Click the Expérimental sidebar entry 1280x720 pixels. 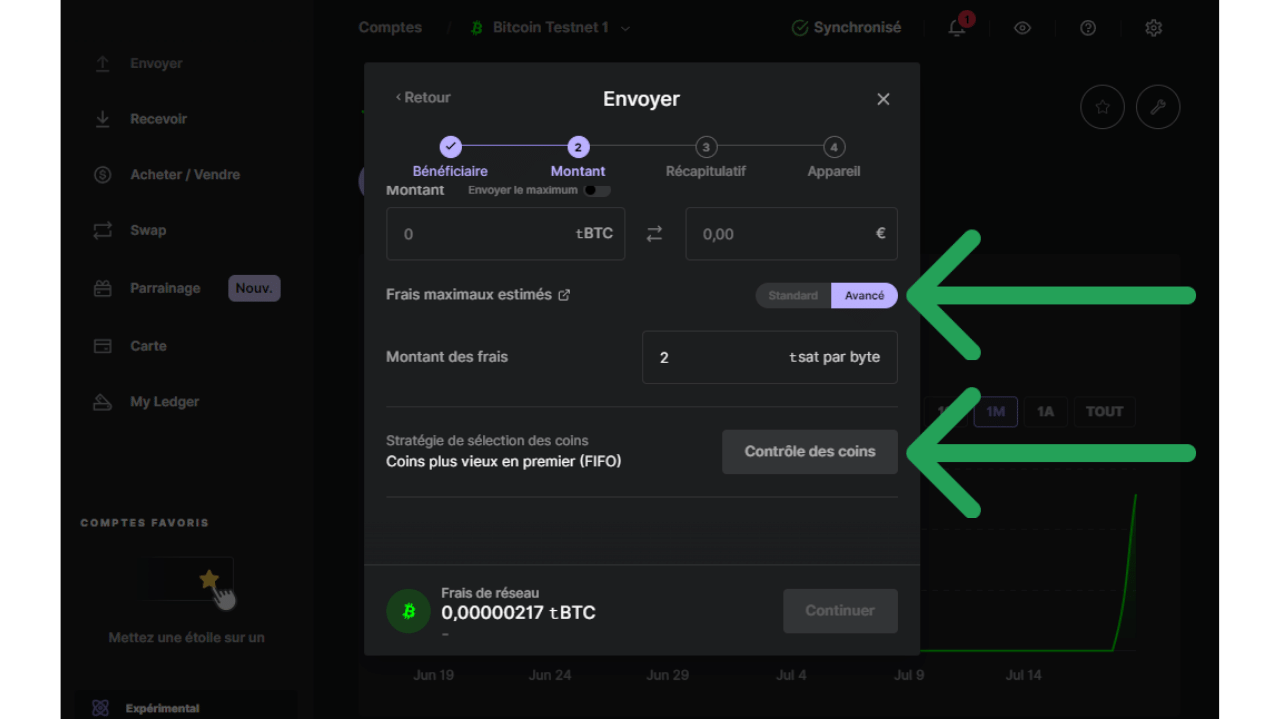point(186,707)
